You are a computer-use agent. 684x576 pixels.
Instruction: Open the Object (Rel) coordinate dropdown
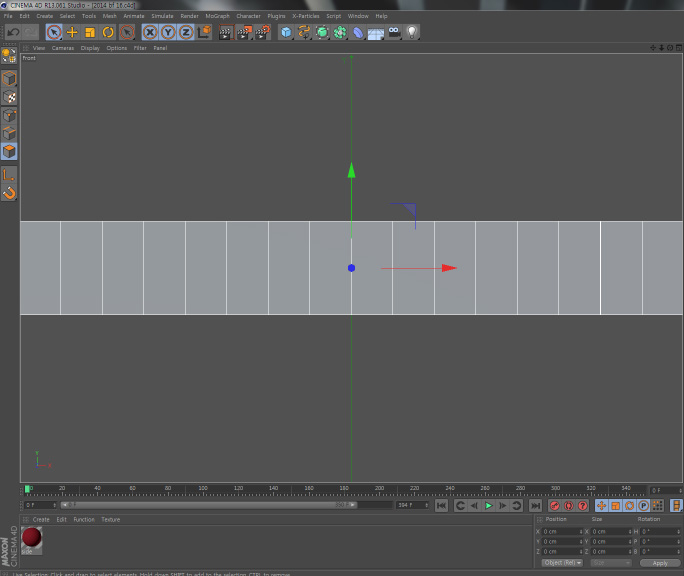(562, 563)
